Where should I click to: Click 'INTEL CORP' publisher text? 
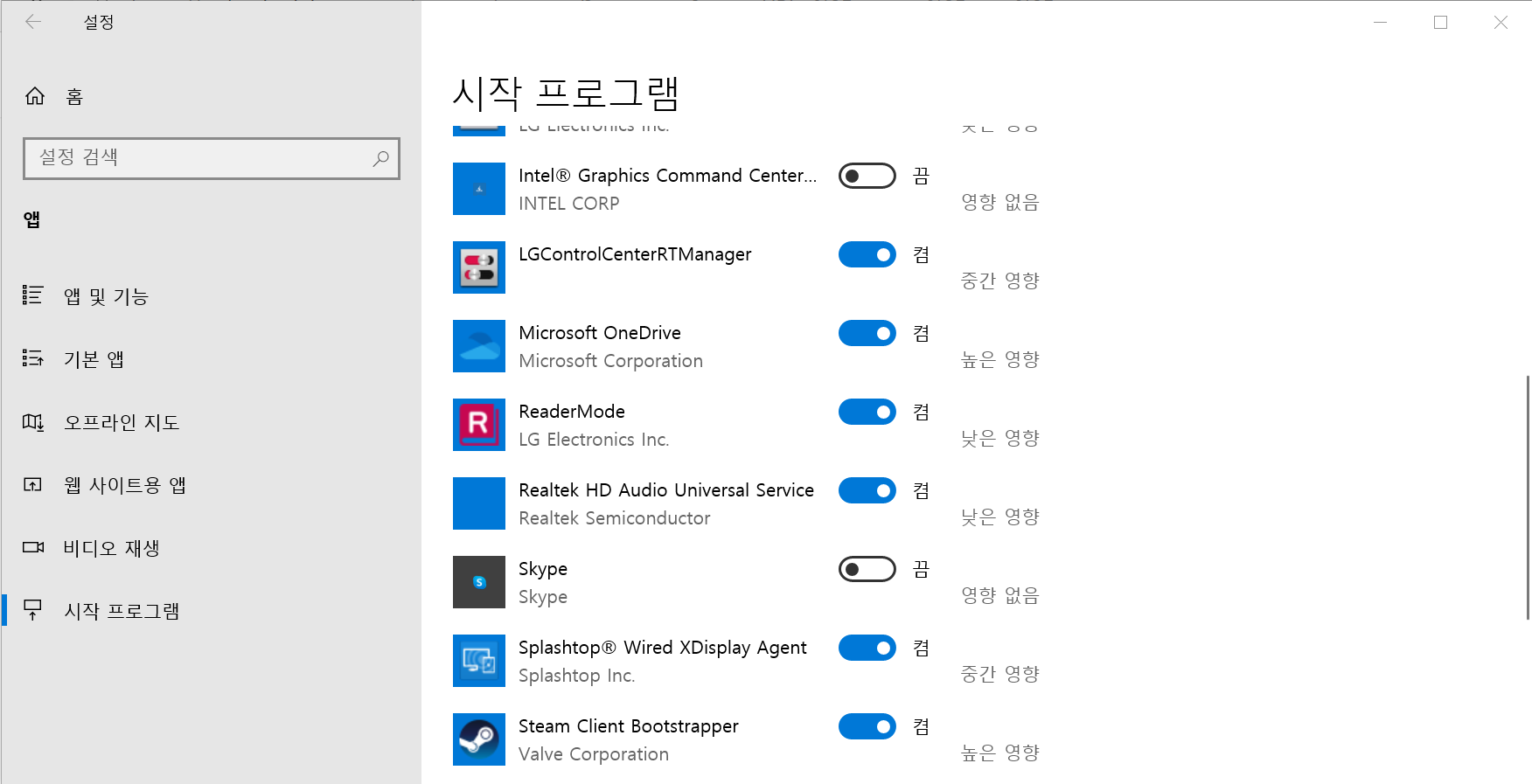coord(569,204)
